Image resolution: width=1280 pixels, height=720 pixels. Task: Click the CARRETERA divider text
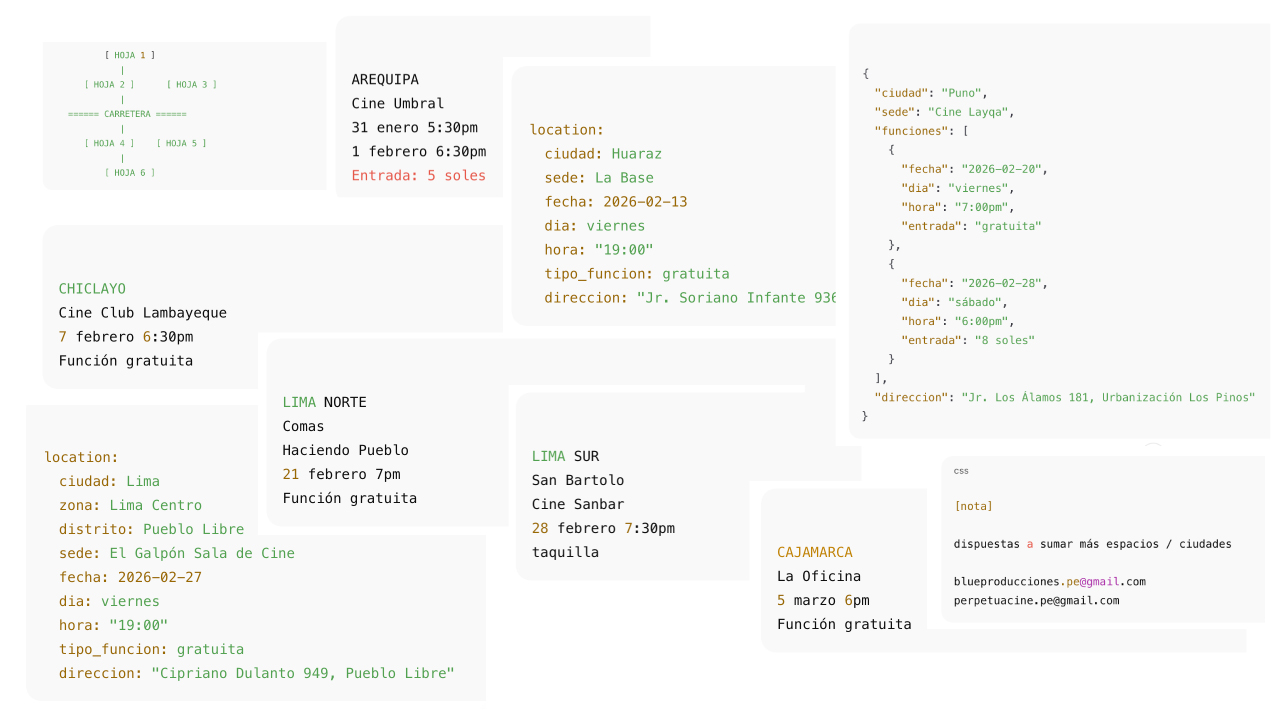coord(127,114)
